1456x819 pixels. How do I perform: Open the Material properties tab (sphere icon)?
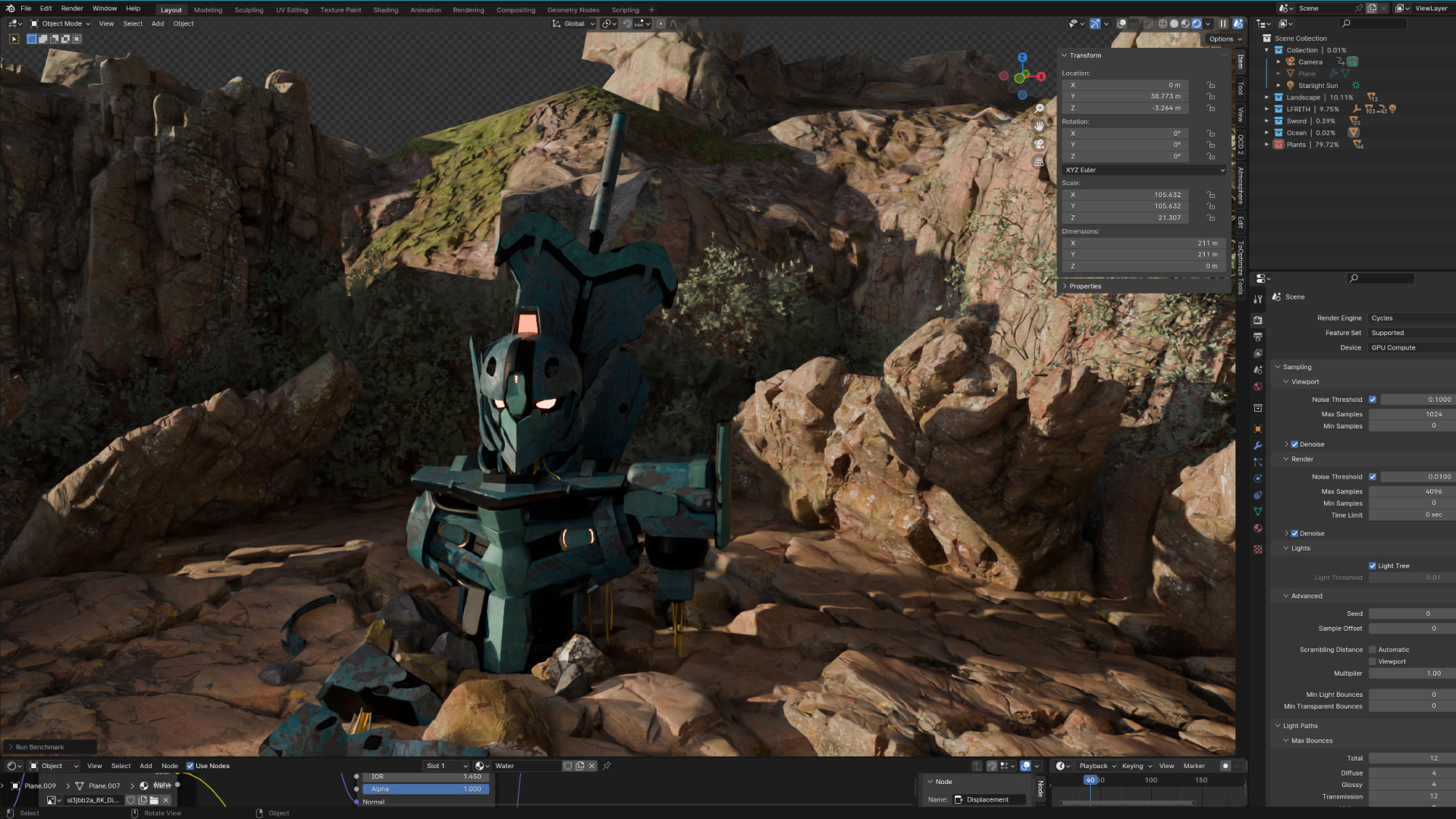click(x=1258, y=529)
